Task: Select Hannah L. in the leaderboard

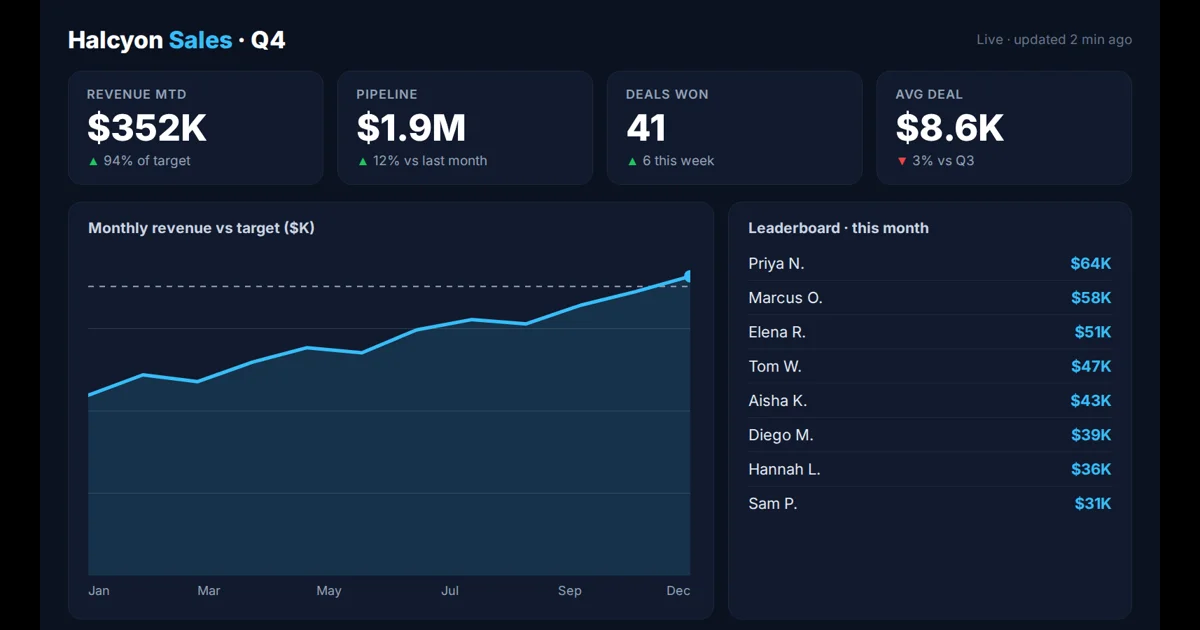Action: 784,469
